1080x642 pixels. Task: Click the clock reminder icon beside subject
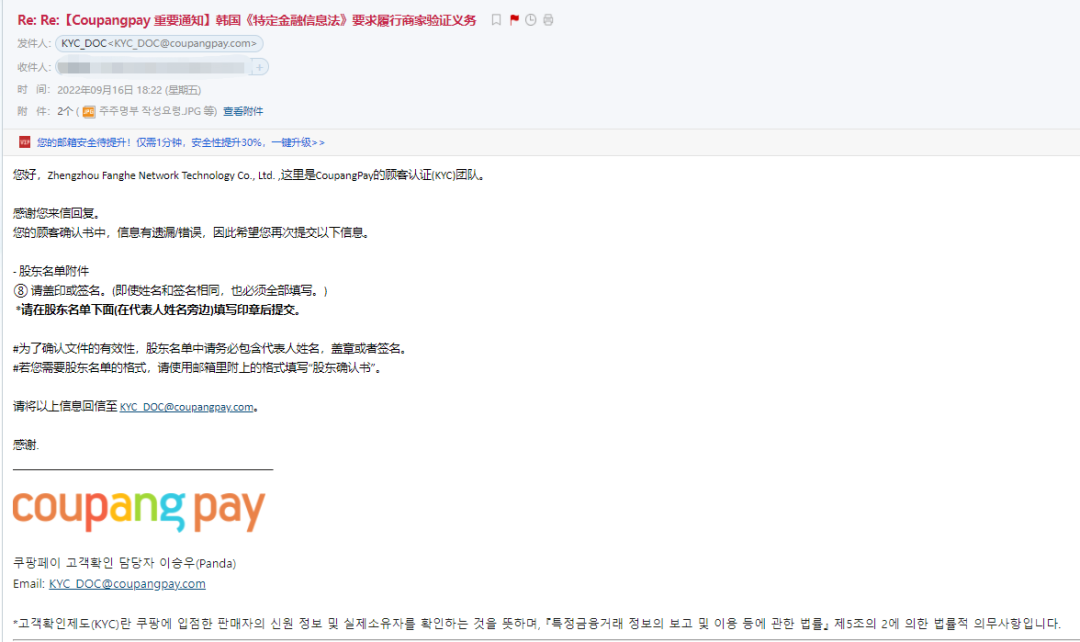531,20
